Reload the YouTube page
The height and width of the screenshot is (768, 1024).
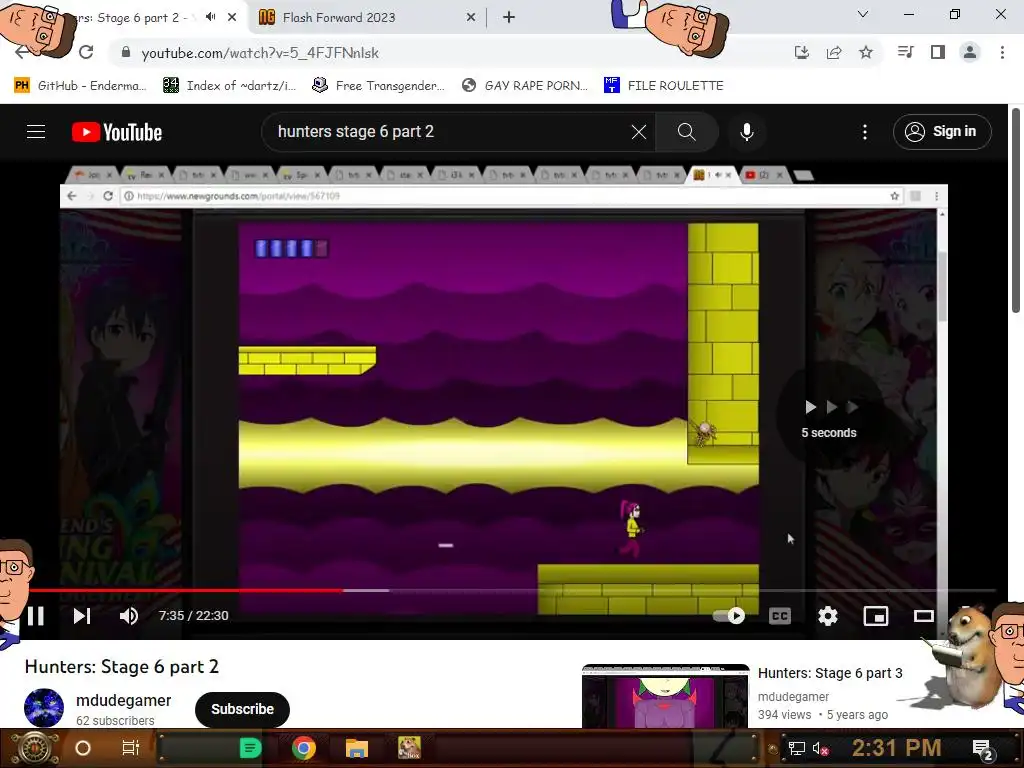[86, 52]
